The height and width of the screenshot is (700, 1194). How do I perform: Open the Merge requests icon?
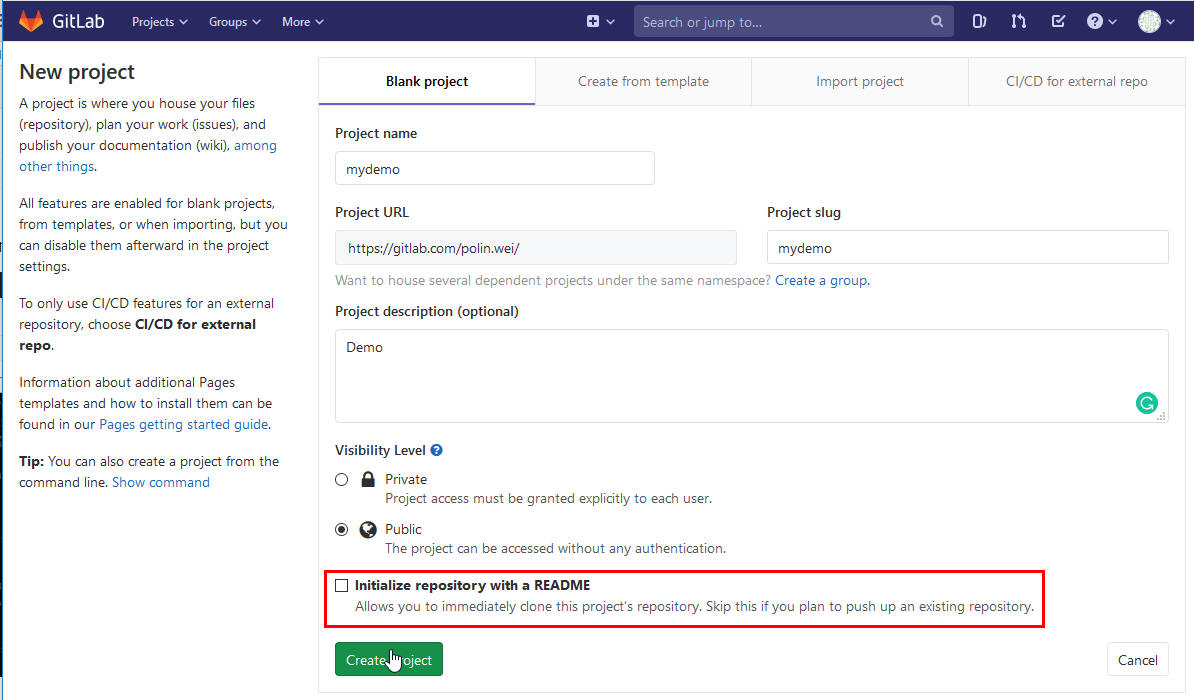(1019, 21)
